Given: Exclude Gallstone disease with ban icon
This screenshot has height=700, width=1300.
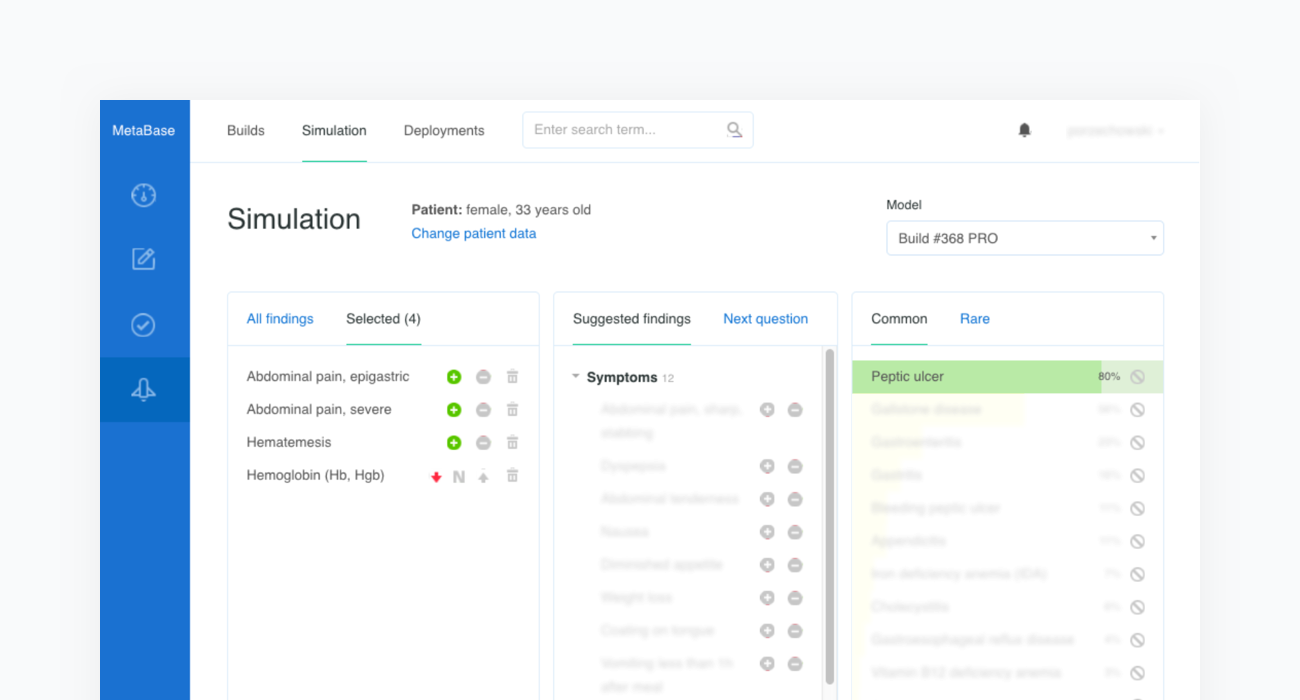Looking at the screenshot, I should 1137,410.
